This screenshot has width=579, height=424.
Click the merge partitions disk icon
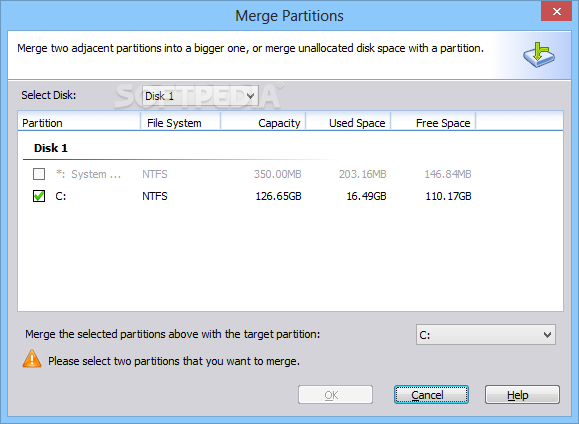pyautogui.click(x=539, y=55)
